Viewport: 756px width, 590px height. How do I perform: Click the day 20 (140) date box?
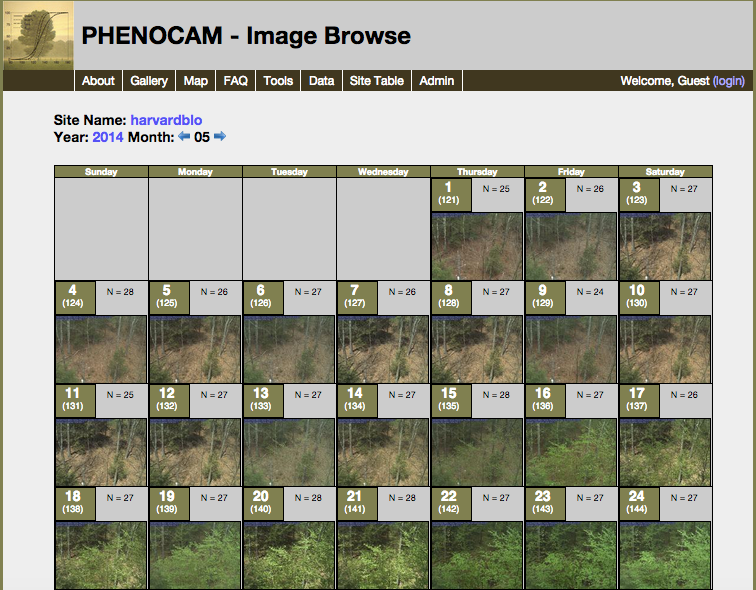(x=263, y=504)
